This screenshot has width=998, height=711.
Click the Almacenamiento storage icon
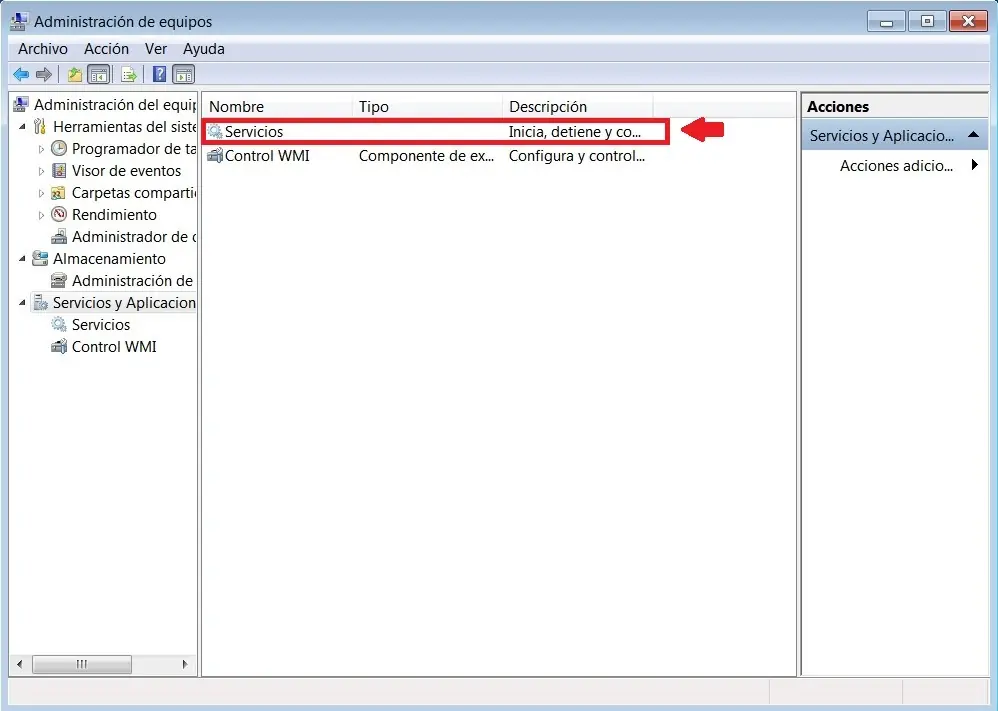[40, 258]
